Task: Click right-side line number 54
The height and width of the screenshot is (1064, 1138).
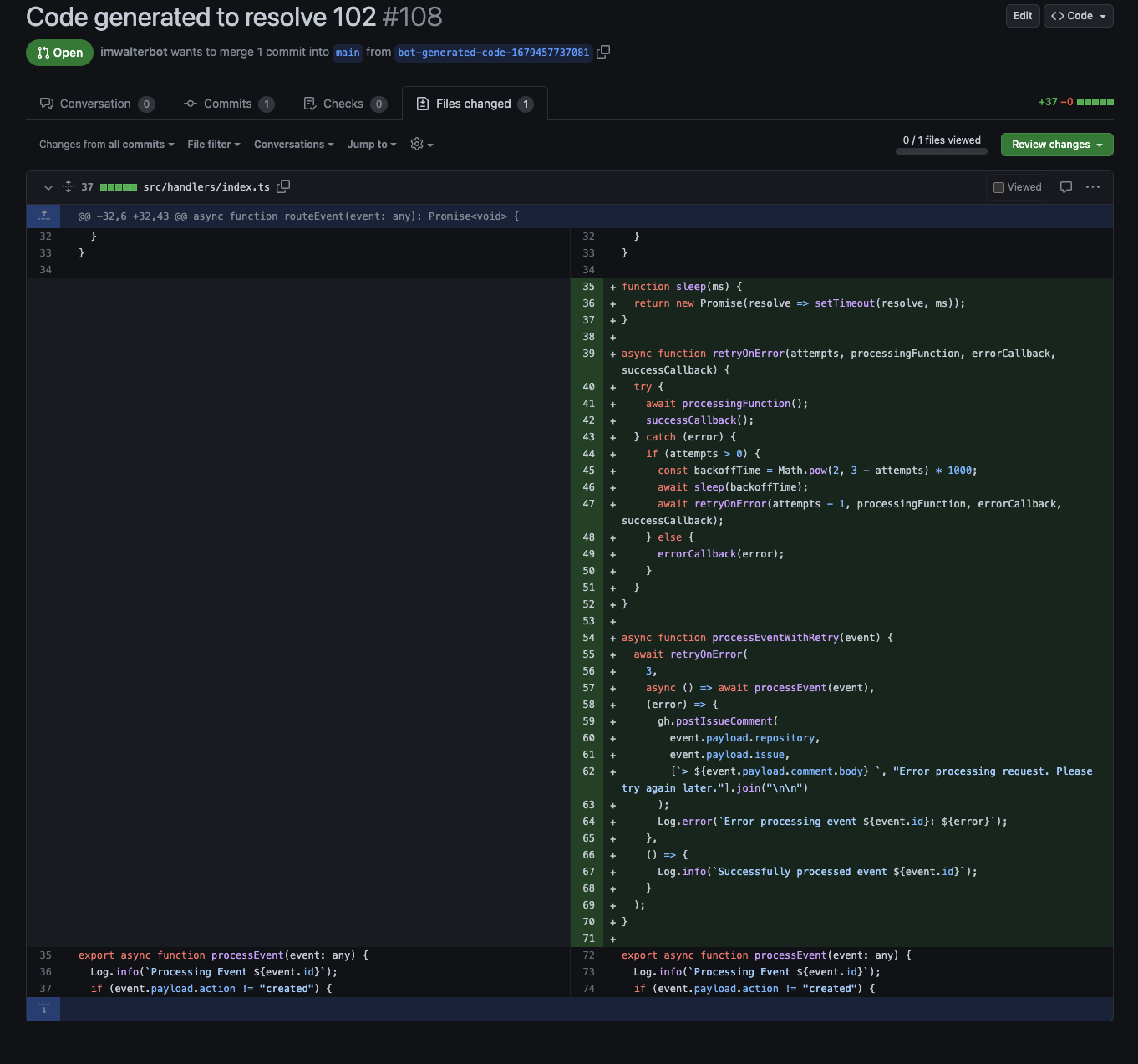Action: (x=588, y=638)
